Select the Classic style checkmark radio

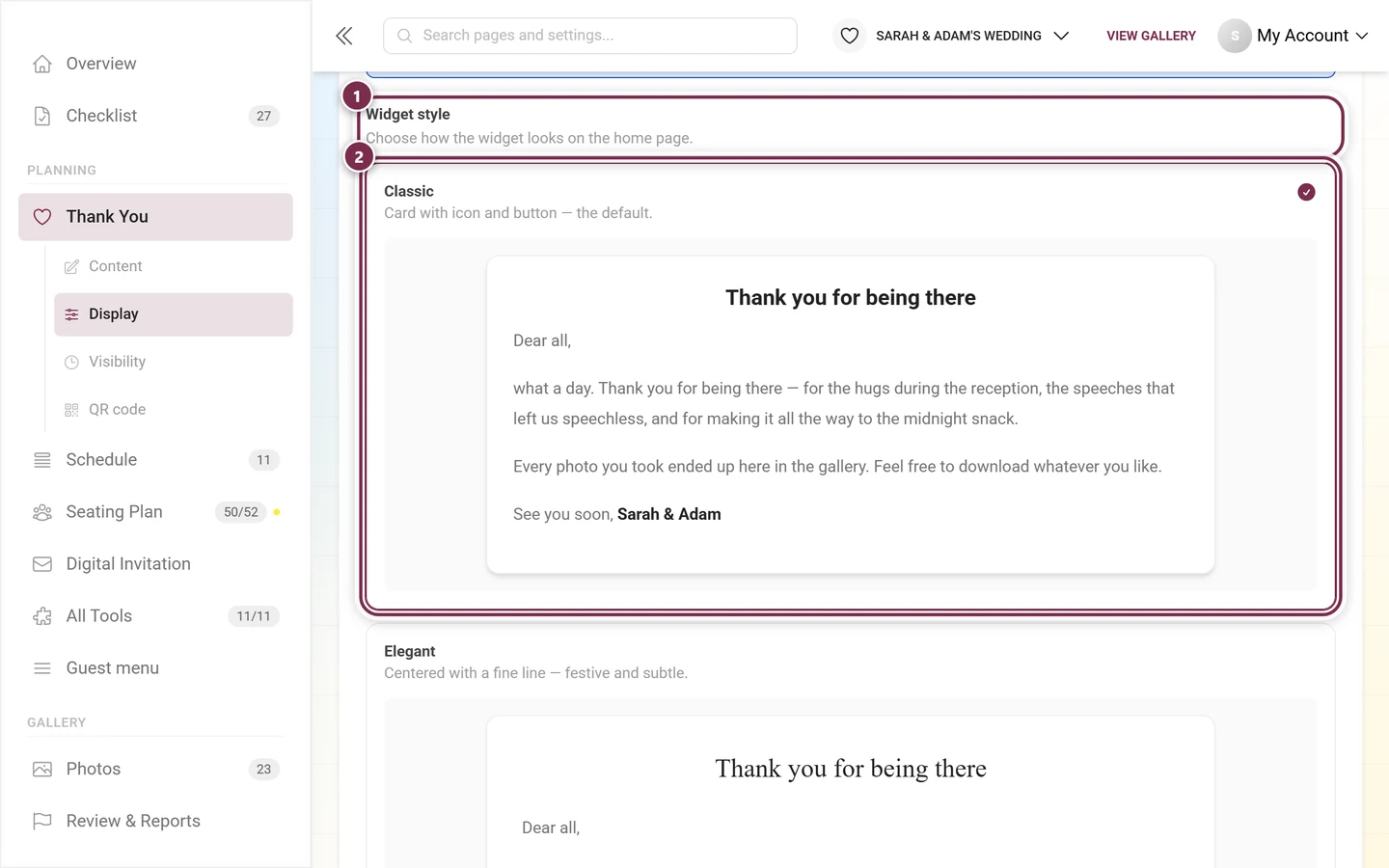(1306, 192)
